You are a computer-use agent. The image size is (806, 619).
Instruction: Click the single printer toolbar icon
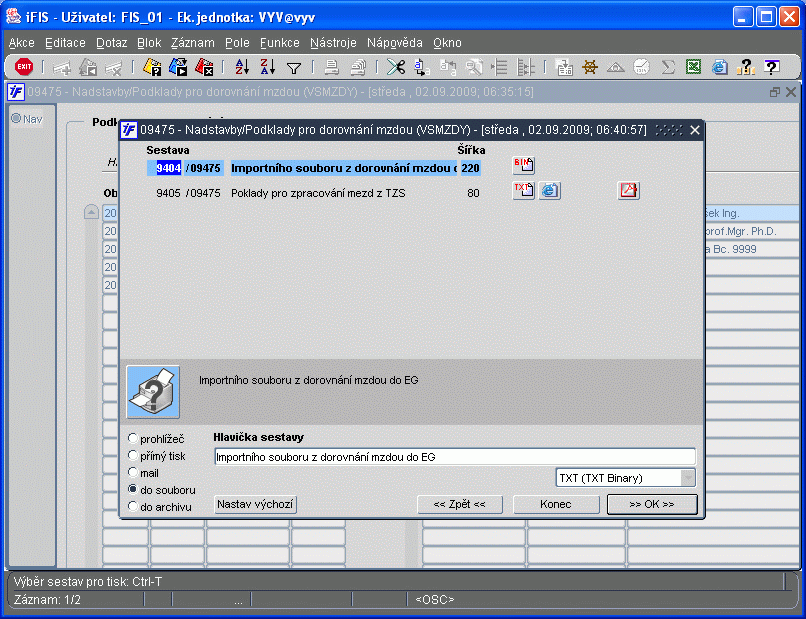click(x=332, y=67)
